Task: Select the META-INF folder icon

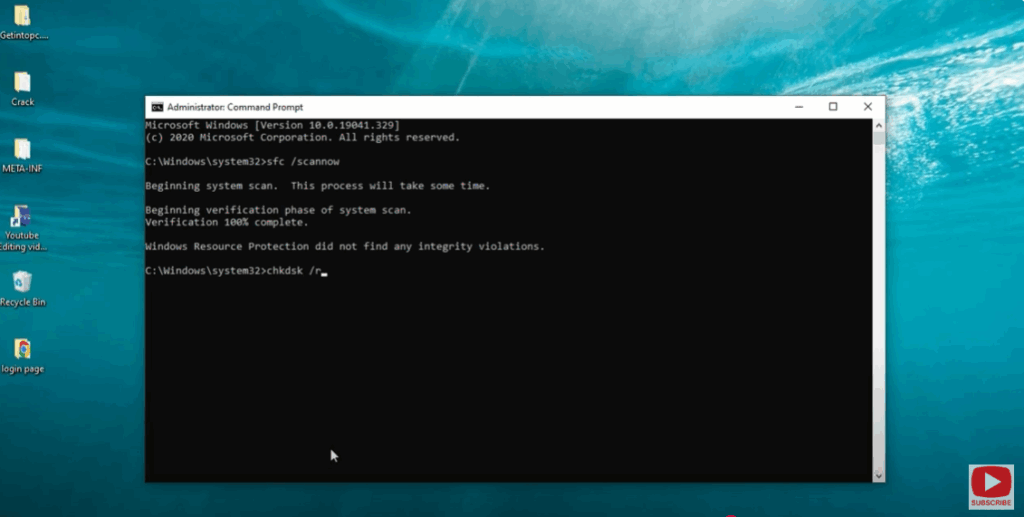Action: (x=22, y=155)
